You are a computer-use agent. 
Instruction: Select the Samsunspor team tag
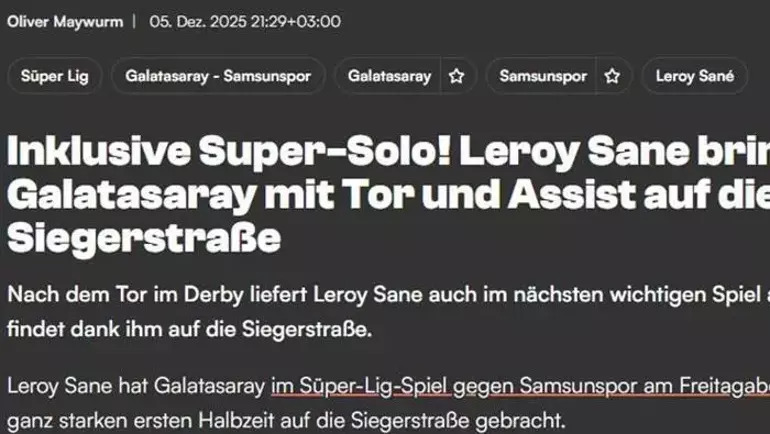coord(543,76)
